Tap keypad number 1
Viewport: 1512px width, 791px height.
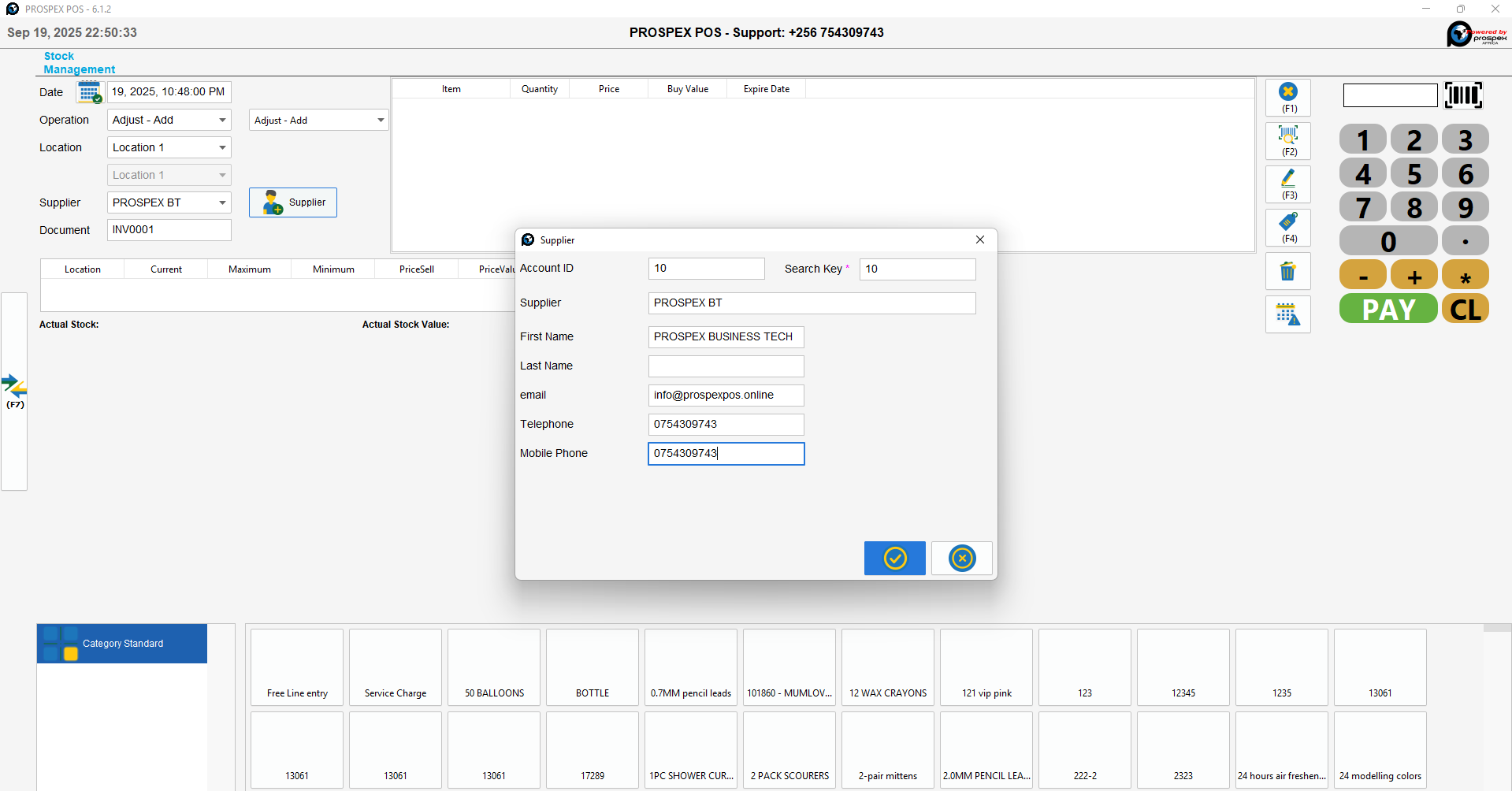1363,139
